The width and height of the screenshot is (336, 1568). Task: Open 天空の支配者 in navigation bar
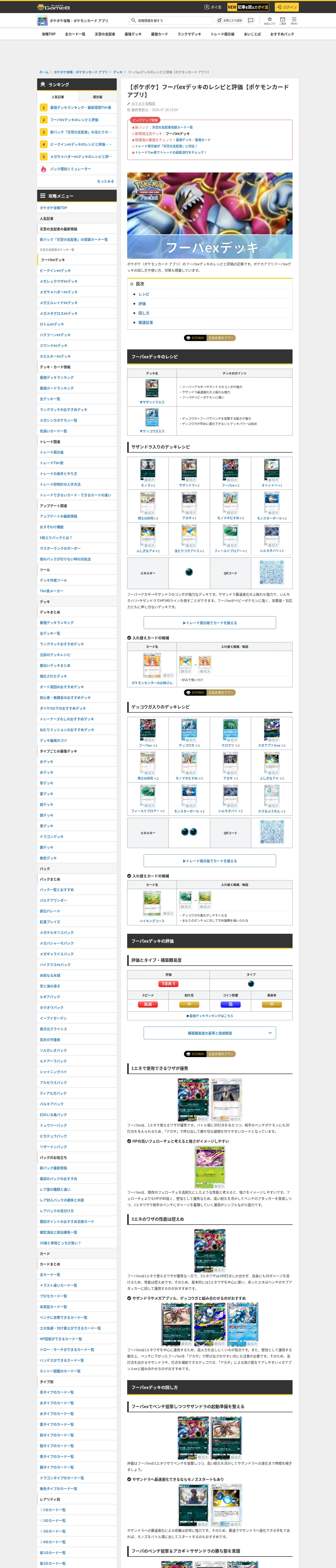(105, 34)
